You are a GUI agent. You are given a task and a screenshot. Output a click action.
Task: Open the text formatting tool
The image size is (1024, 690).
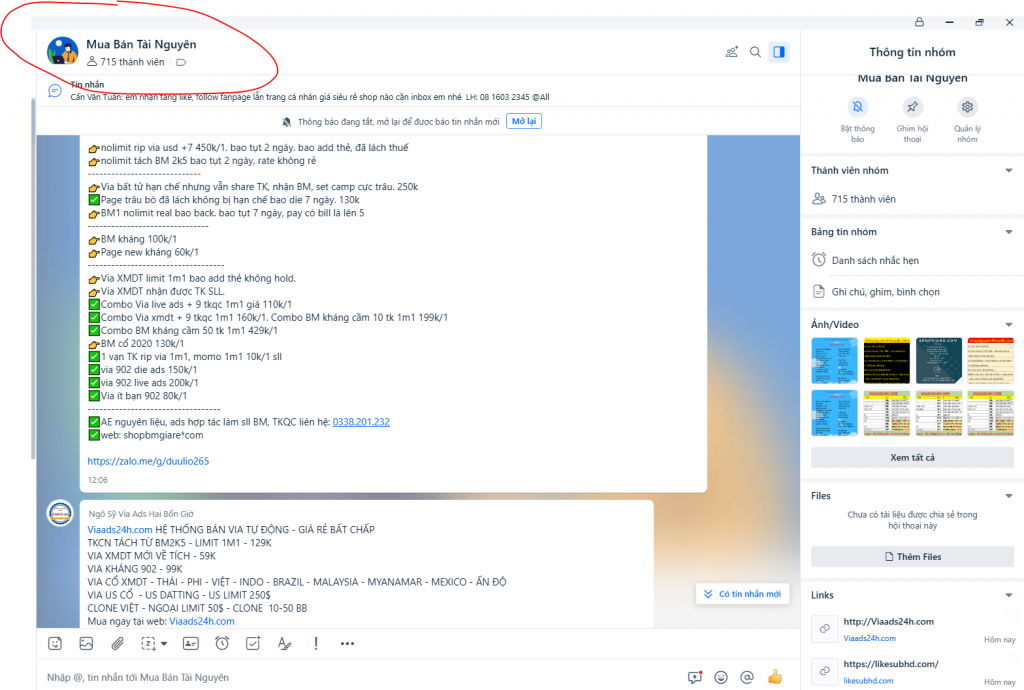tap(283, 643)
